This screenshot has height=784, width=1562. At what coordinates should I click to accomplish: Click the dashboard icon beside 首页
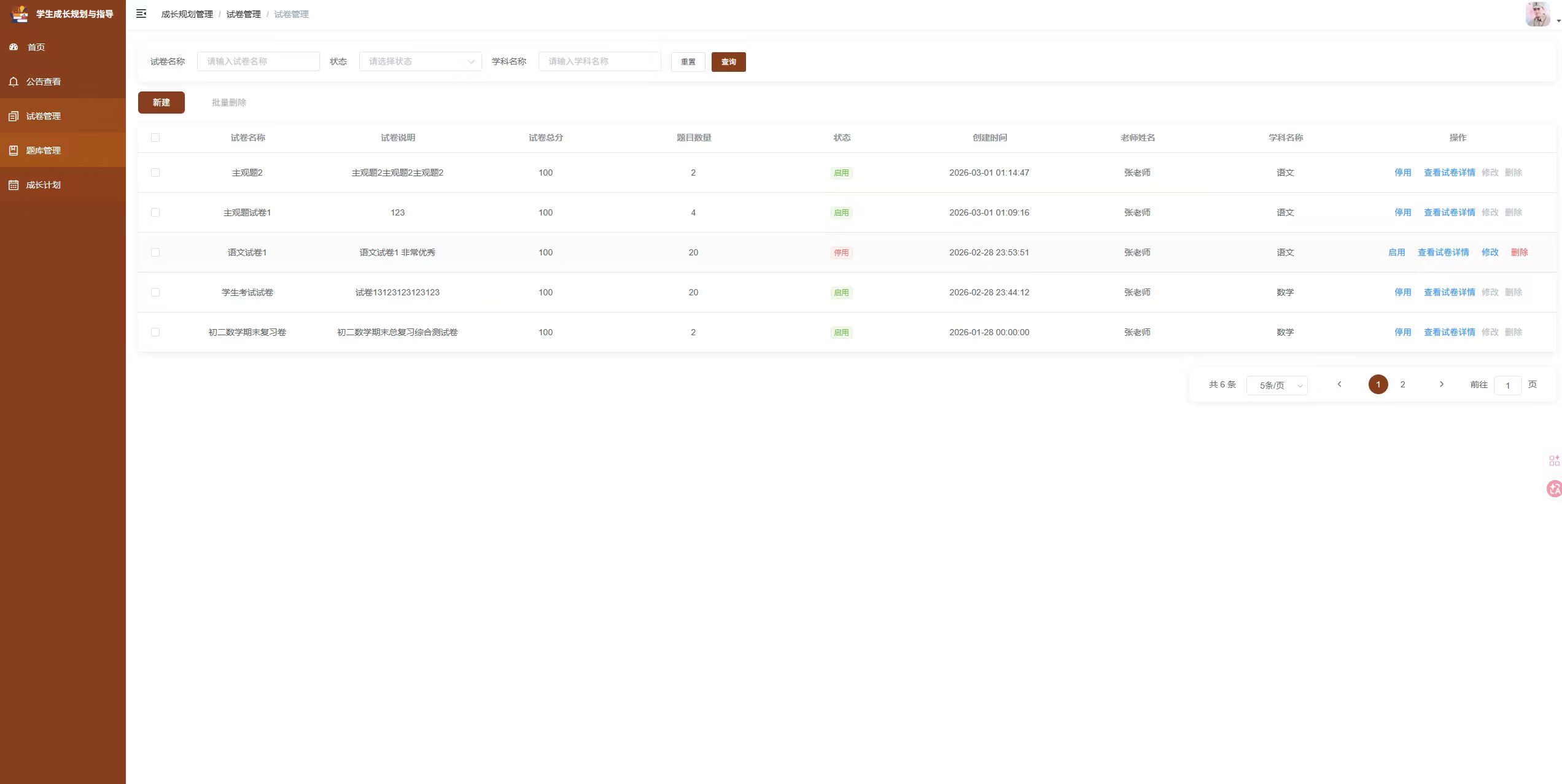[x=14, y=47]
